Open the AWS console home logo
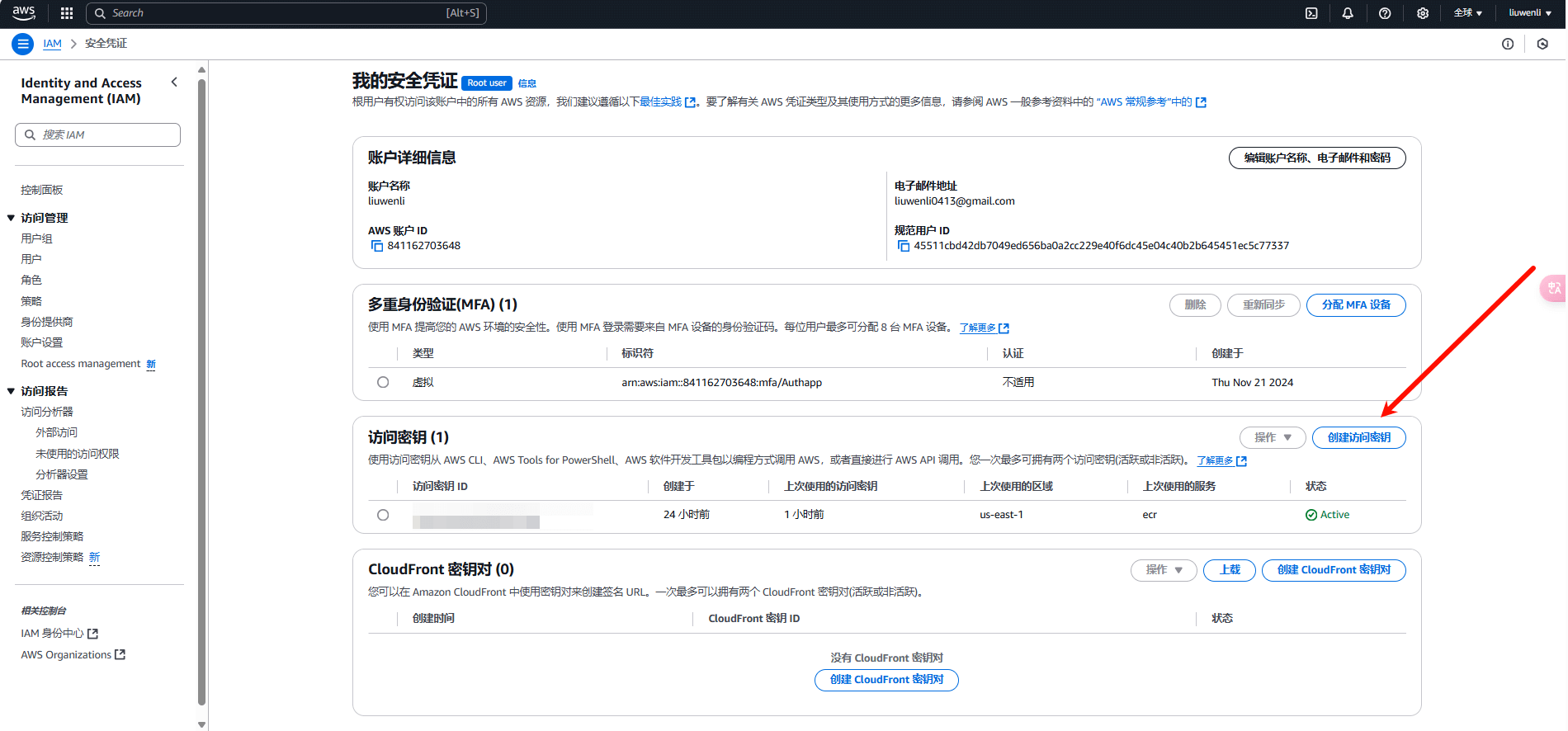This screenshot has width=1568, height=731. [x=23, y=13]
